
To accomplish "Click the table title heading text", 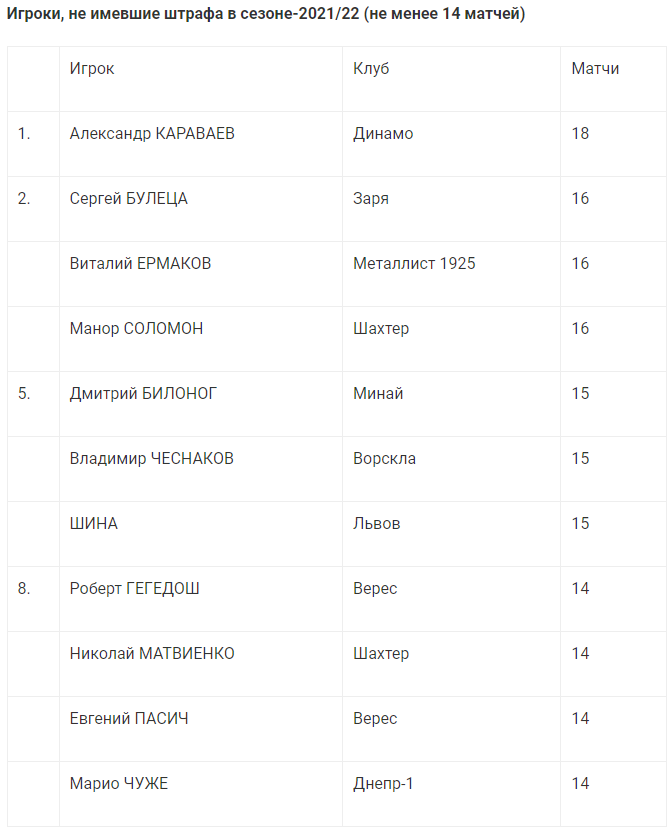I will 266,14.
